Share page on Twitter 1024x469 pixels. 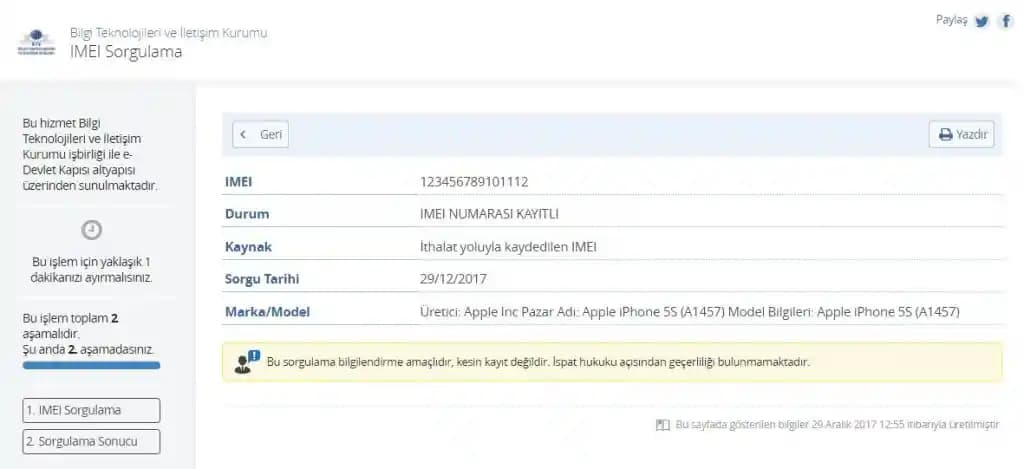[981, 22]
